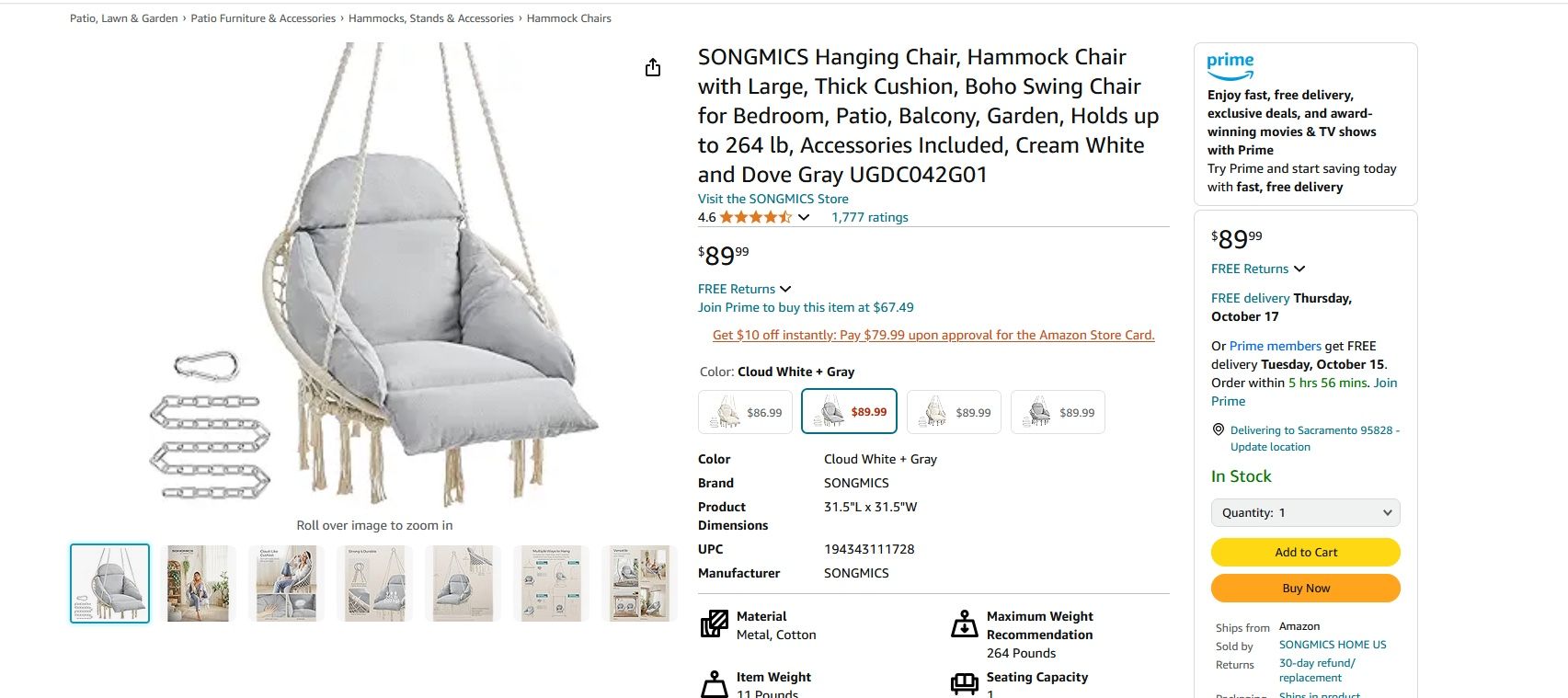This screenshot has width=1568, height=698.
Task: Click the Material icon next to Metal, Cotton
Action: pos(713,623)
